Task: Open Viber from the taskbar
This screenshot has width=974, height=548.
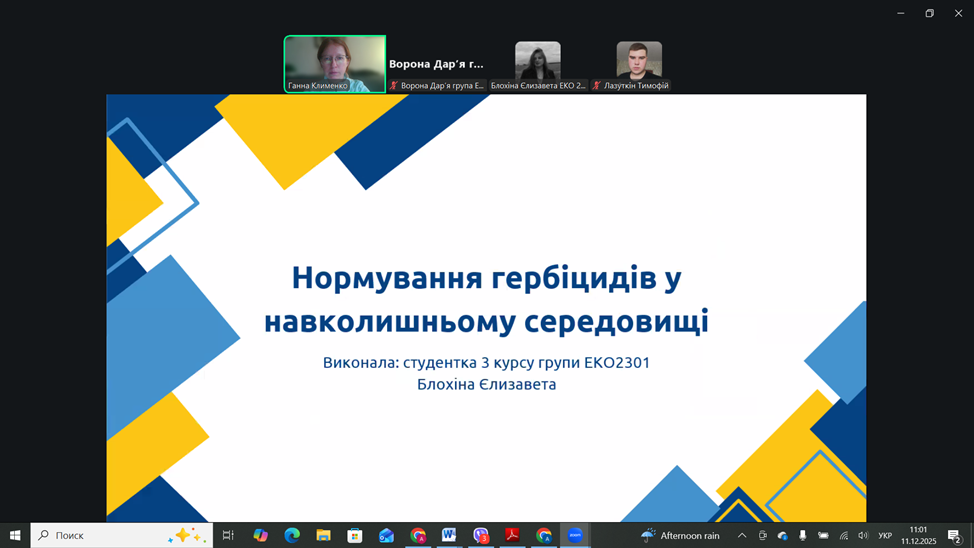Action: click(x=481, y=536)
